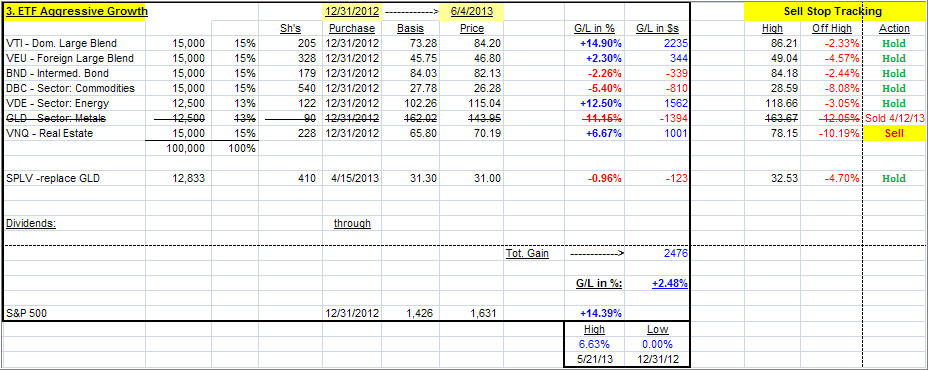Screen dimensions: 928x370
Task: Click the S&P 500 price 1,631 cell
Action: 472,313
